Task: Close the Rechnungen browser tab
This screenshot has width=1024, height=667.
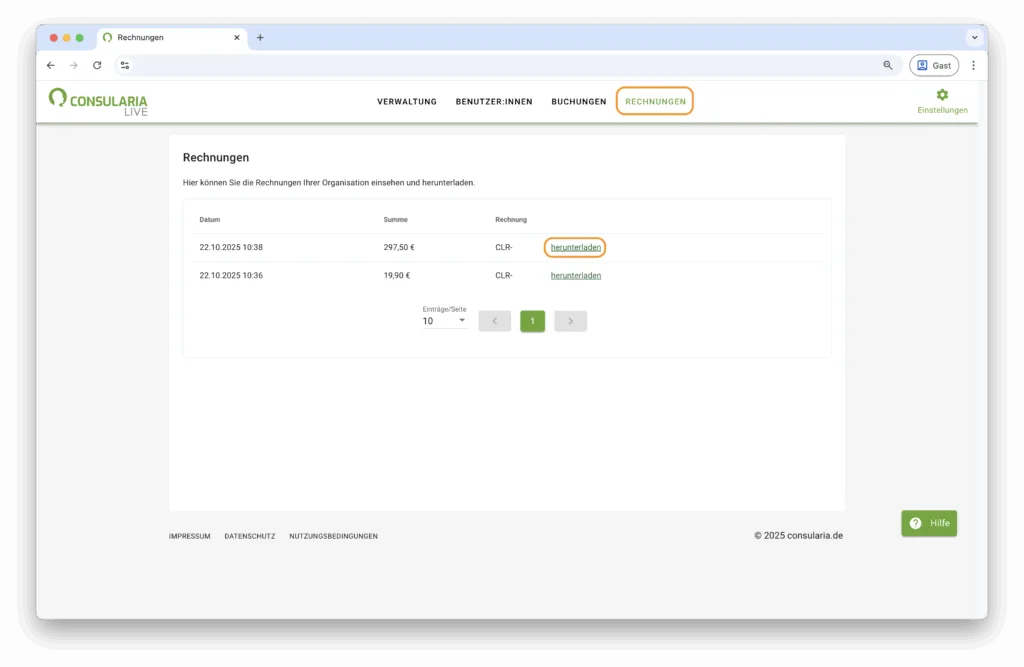Action: click(x=237, y=38)
